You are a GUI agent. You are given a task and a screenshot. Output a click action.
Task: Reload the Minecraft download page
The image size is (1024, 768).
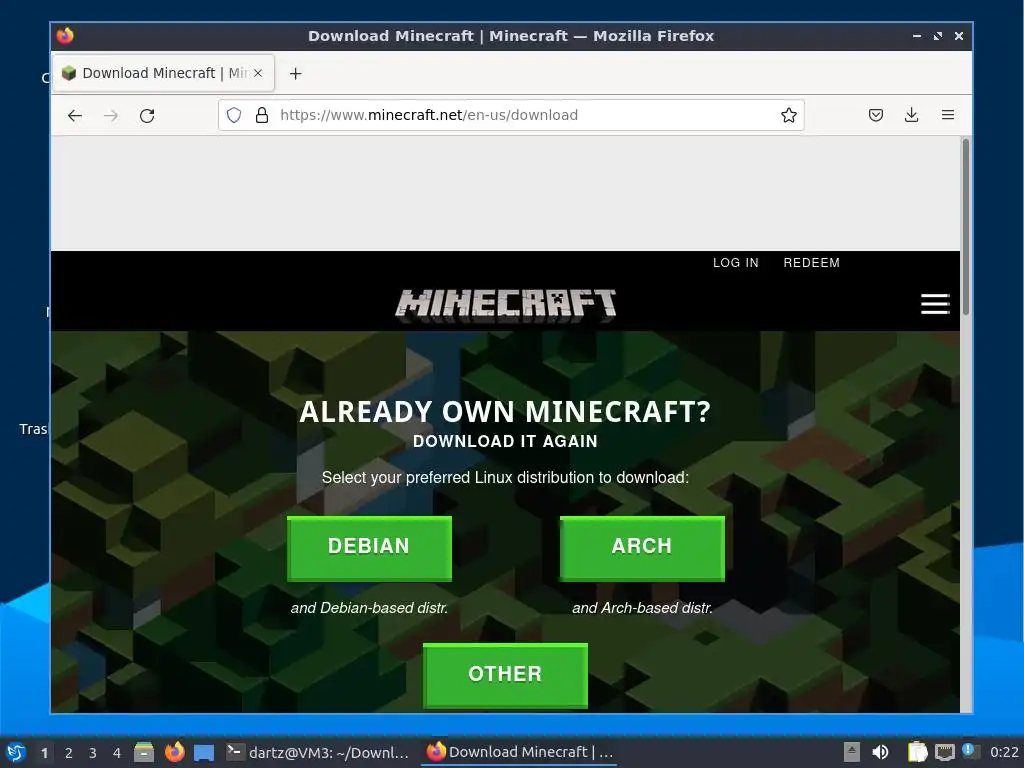pyautogui.click(x=147, y=116)
